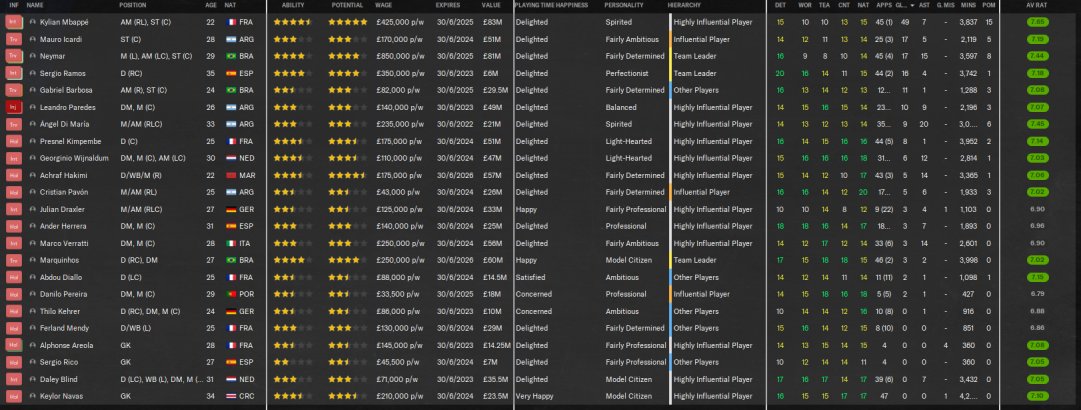This screenshot has height=410, width=1081.
Task: Click the Italy flag in Marco Verratti's row
Action: 231,243
